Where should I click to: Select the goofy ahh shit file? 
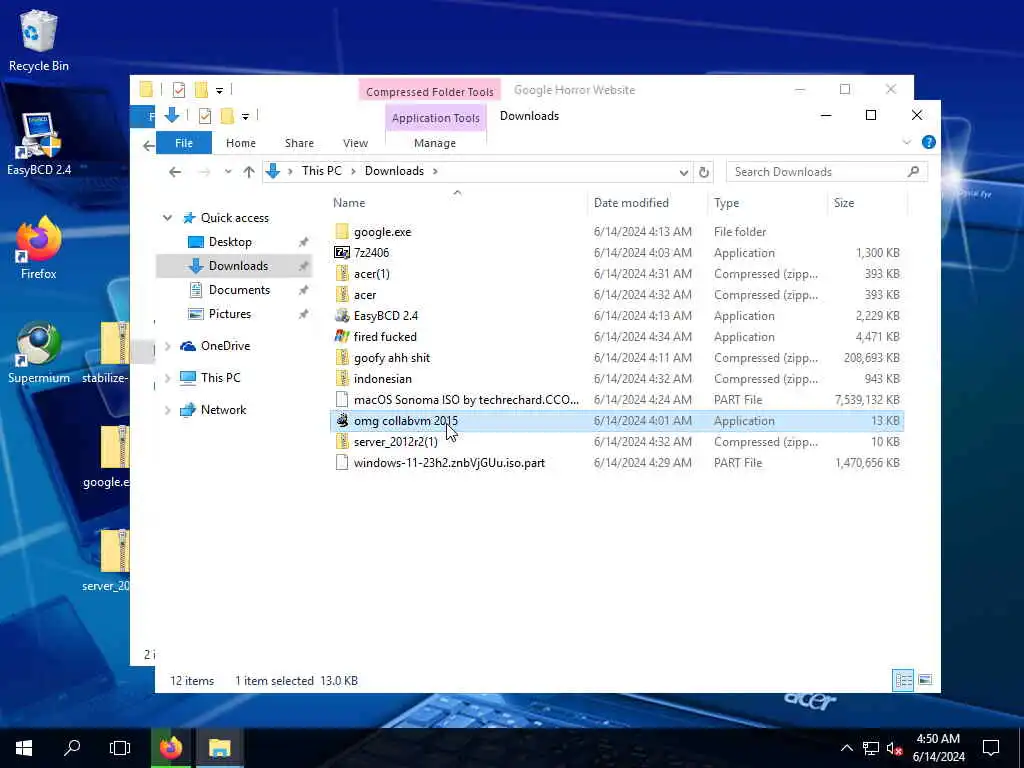click(x=616, y=358)
